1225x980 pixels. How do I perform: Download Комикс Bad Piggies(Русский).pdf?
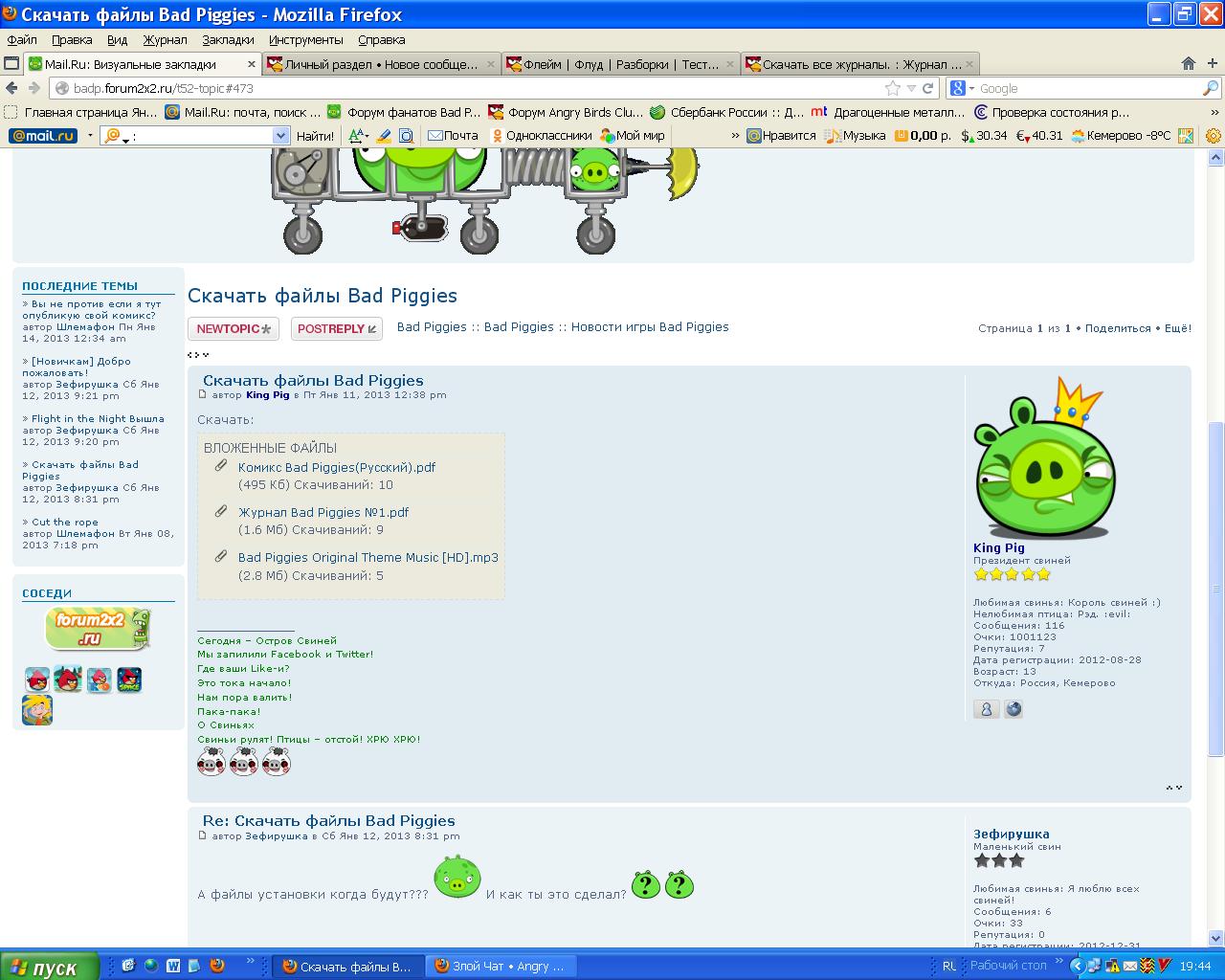point(337,467)
